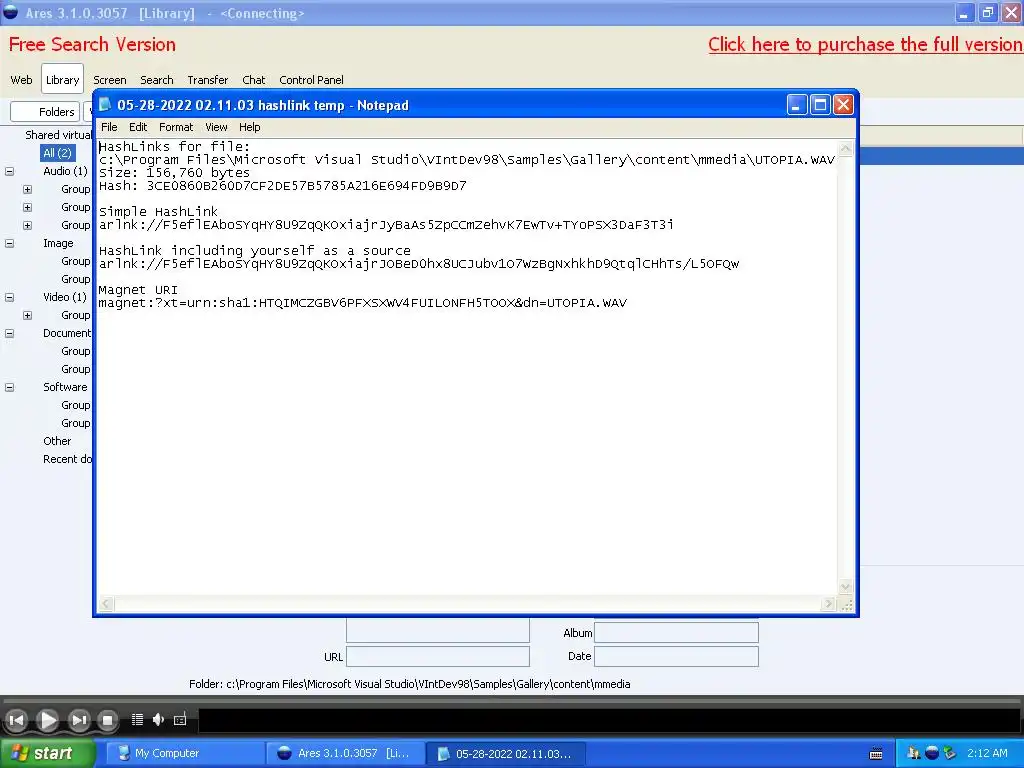Select Software category in tree
The image size is (1024, 768).
point(65,387)
